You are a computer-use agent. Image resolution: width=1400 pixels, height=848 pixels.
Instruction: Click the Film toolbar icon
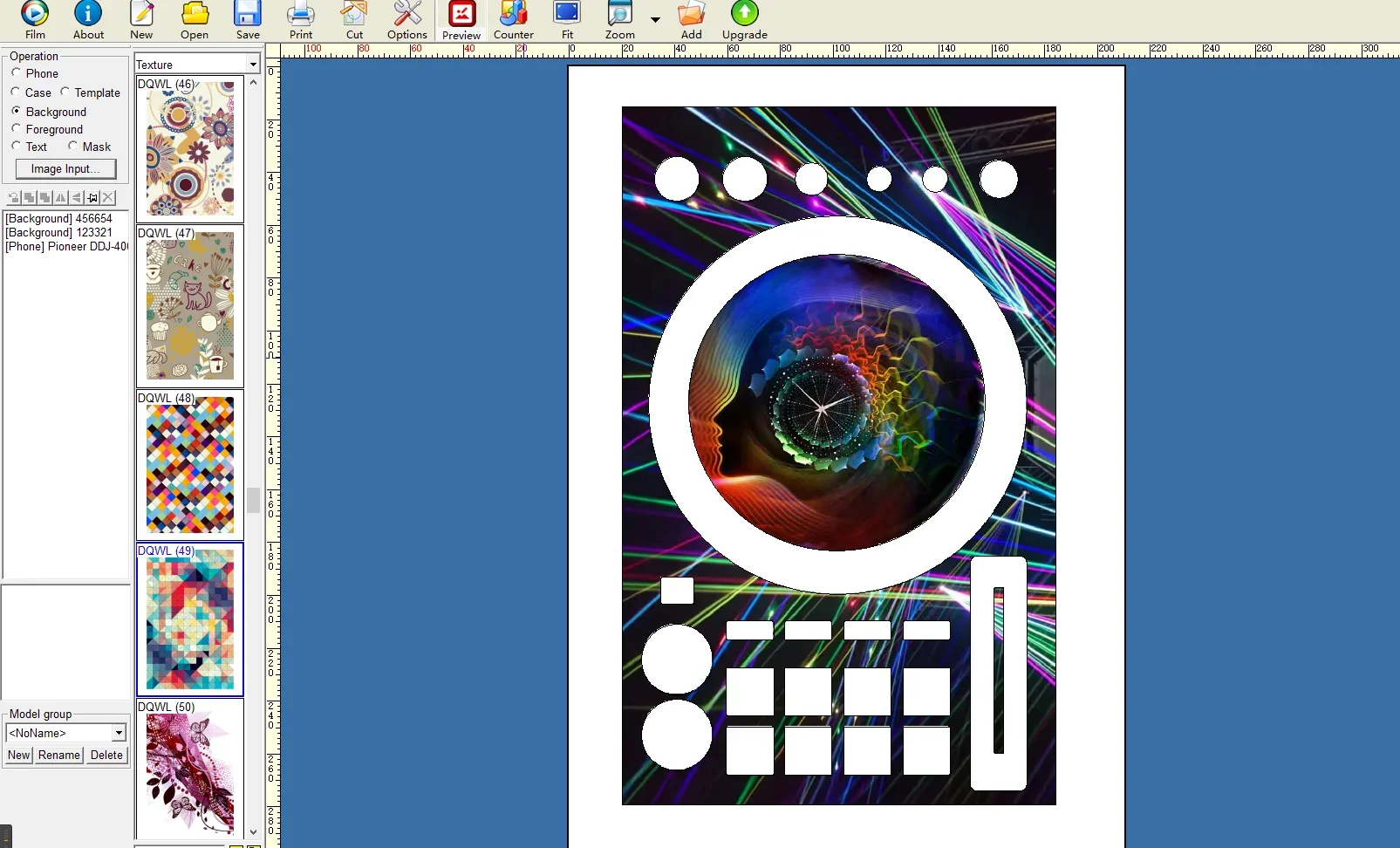[x=35, y=21]
